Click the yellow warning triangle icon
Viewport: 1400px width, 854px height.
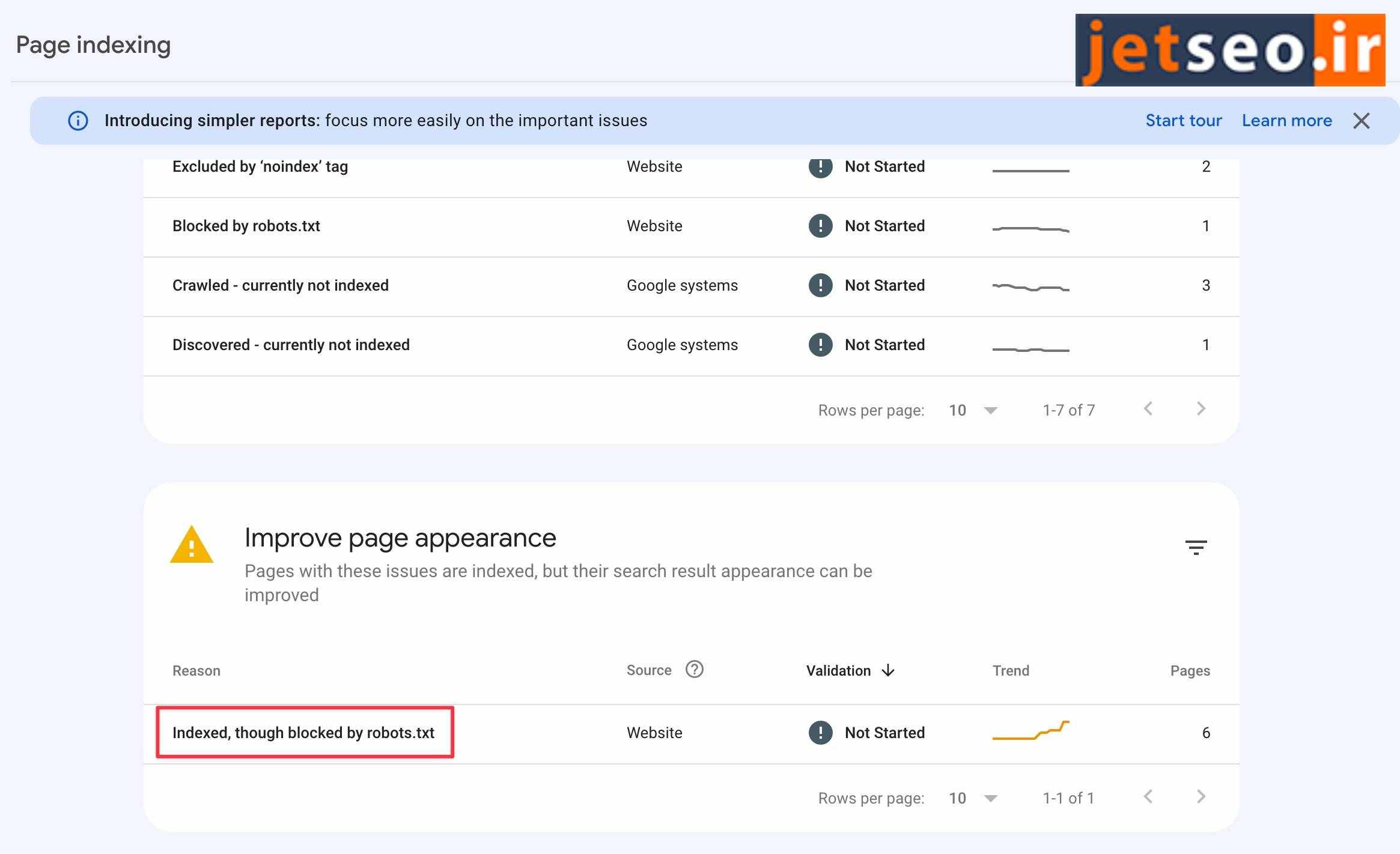[192, 545]
